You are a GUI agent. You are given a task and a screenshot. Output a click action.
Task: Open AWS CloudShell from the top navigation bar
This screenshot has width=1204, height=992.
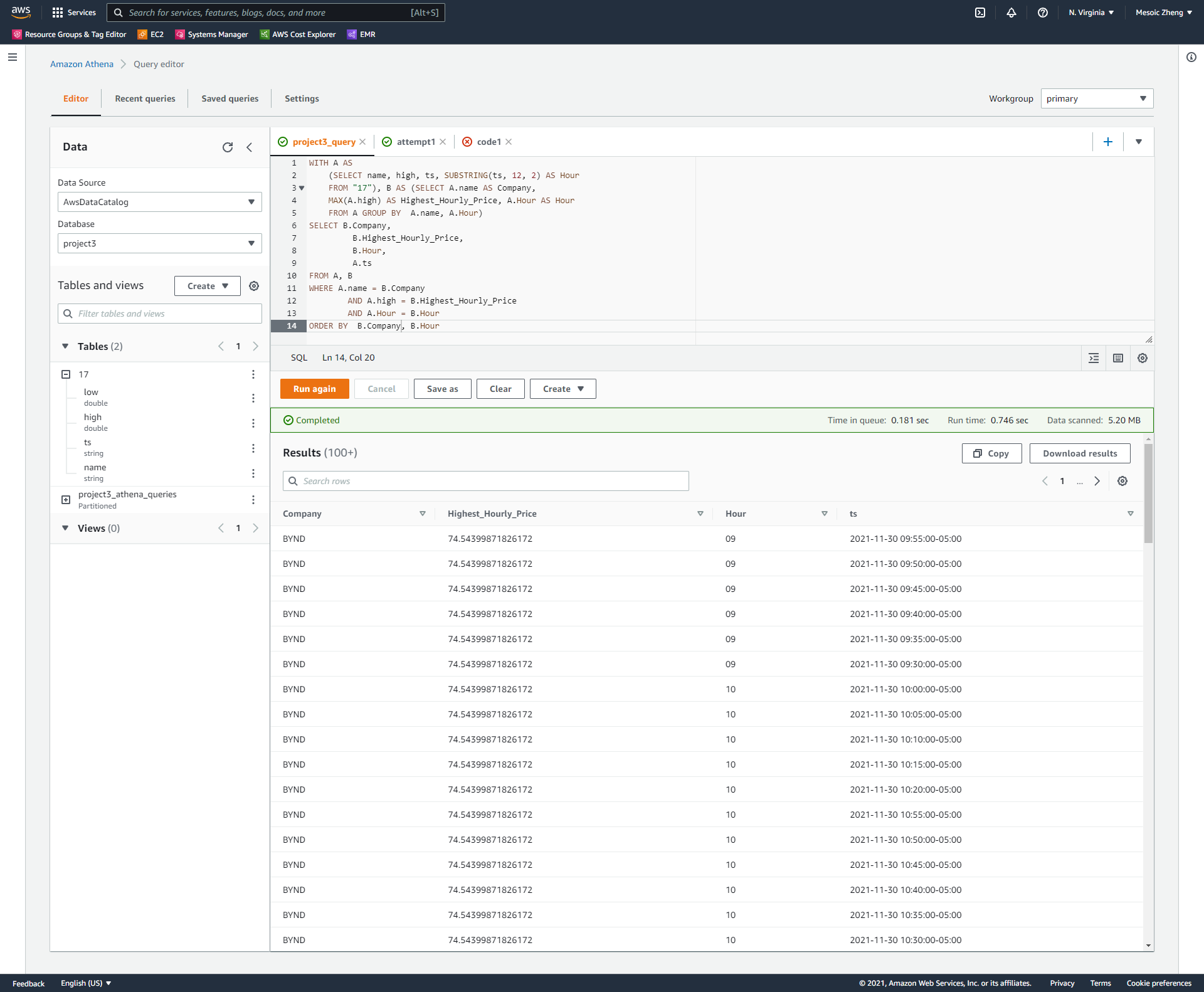(x=980, y=12)
